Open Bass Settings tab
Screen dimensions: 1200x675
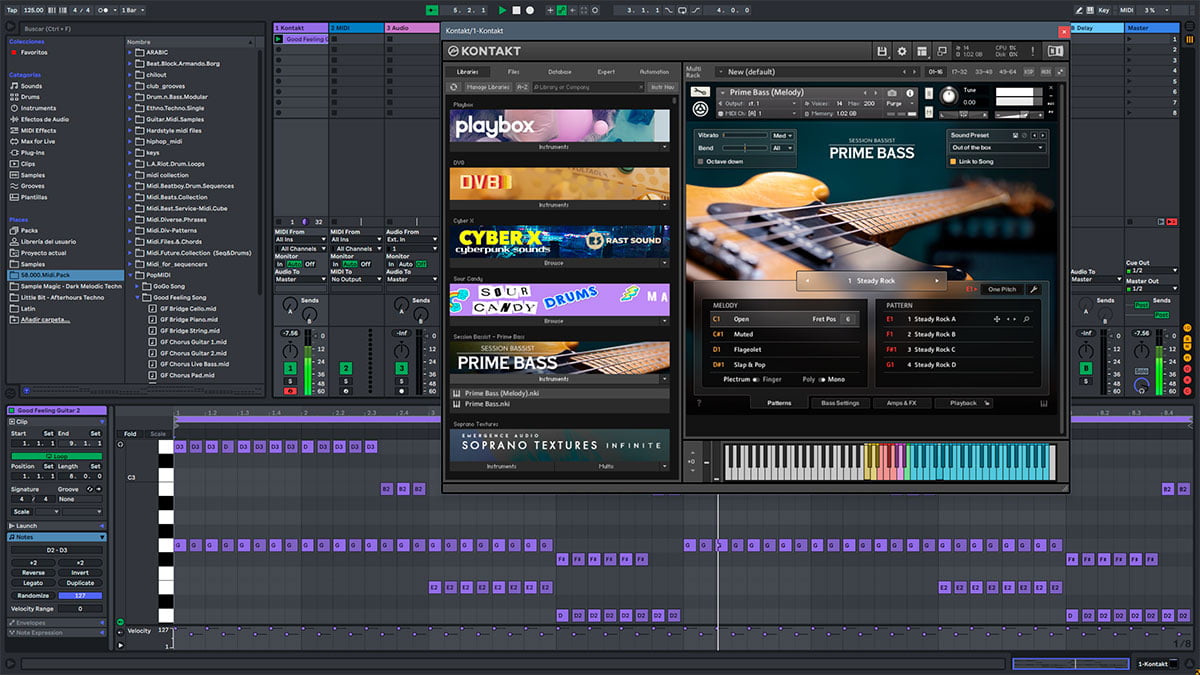tap(840, 403)
